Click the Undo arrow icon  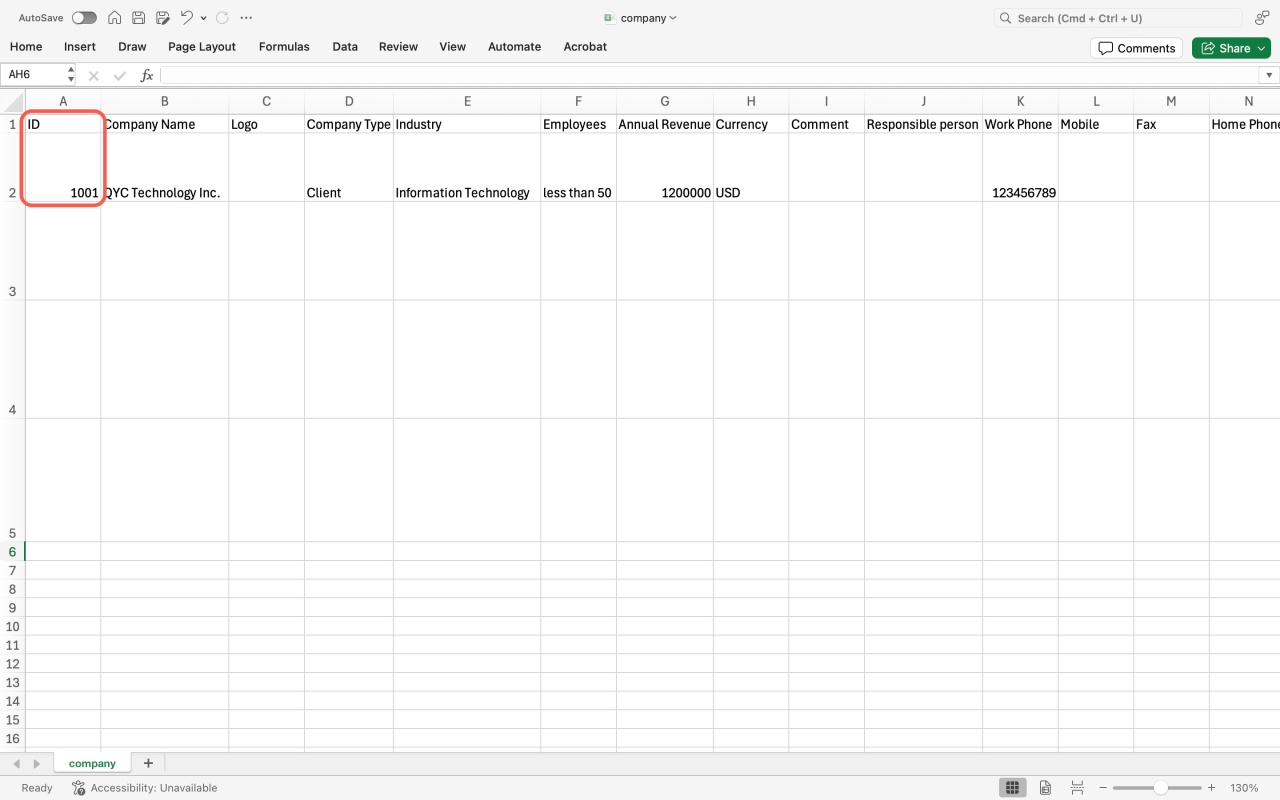tap(186, 18)
